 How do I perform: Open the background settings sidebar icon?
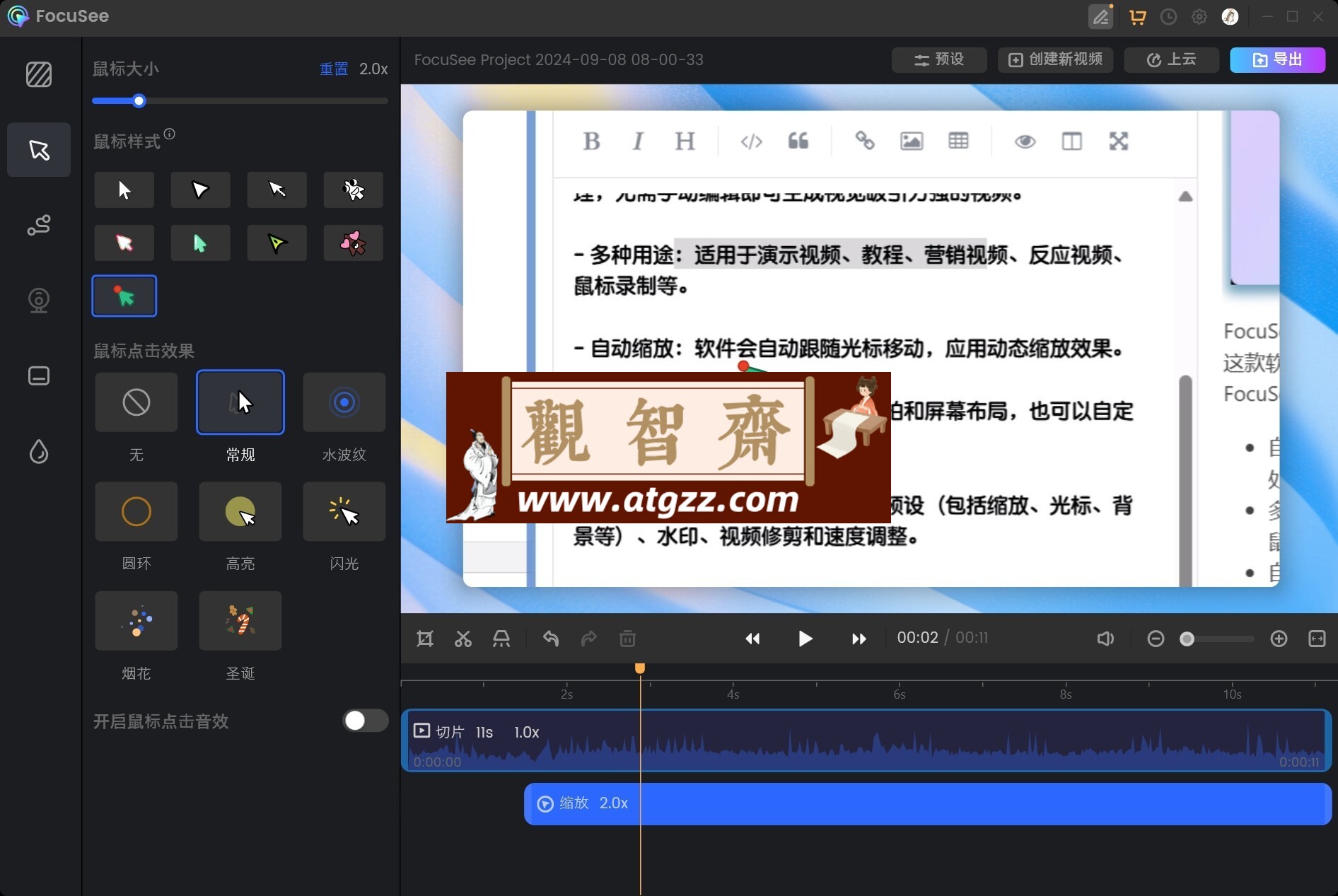39,74
